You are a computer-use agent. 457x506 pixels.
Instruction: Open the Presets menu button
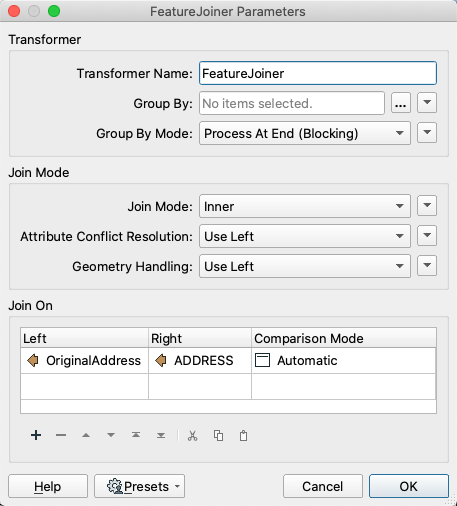click(x=139, y=486)
